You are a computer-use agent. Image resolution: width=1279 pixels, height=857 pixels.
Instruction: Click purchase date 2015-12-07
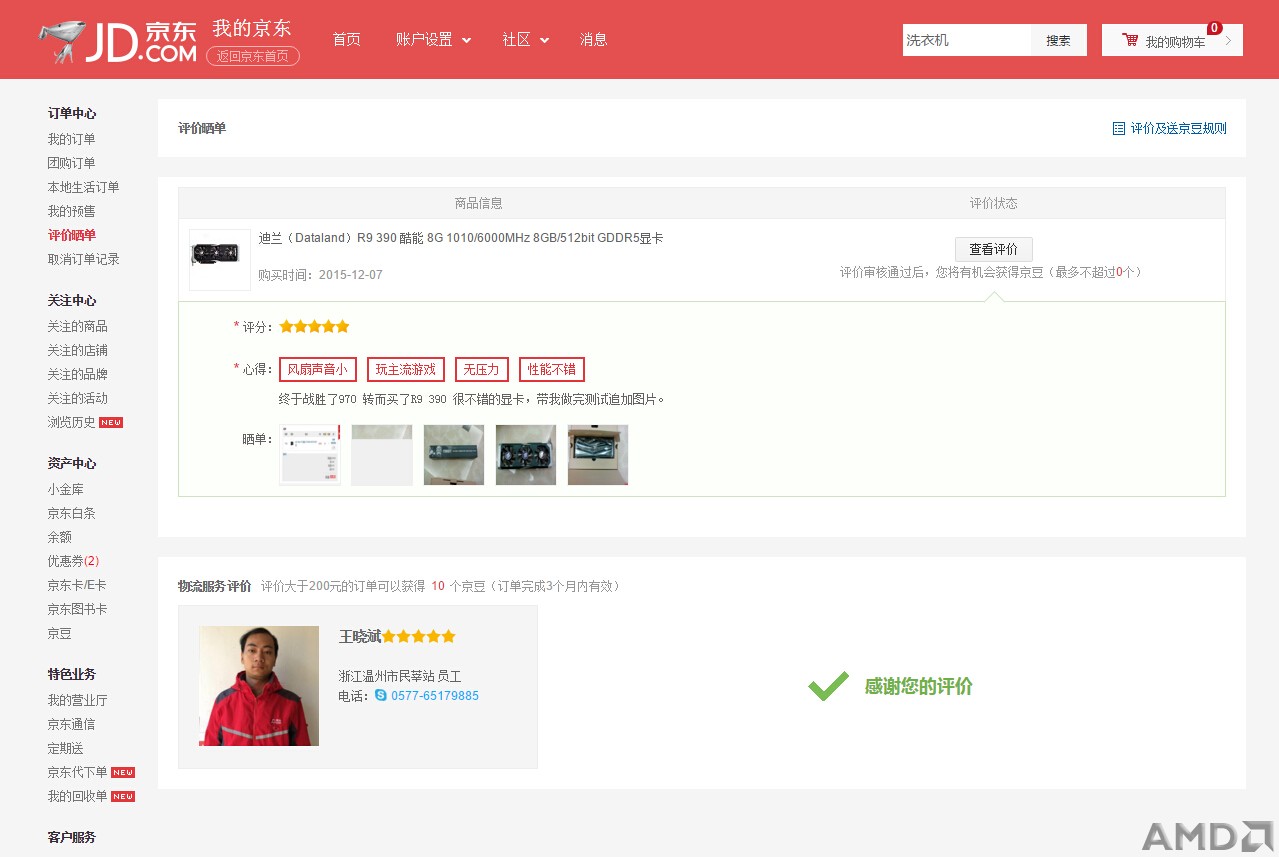coord(351,274)
